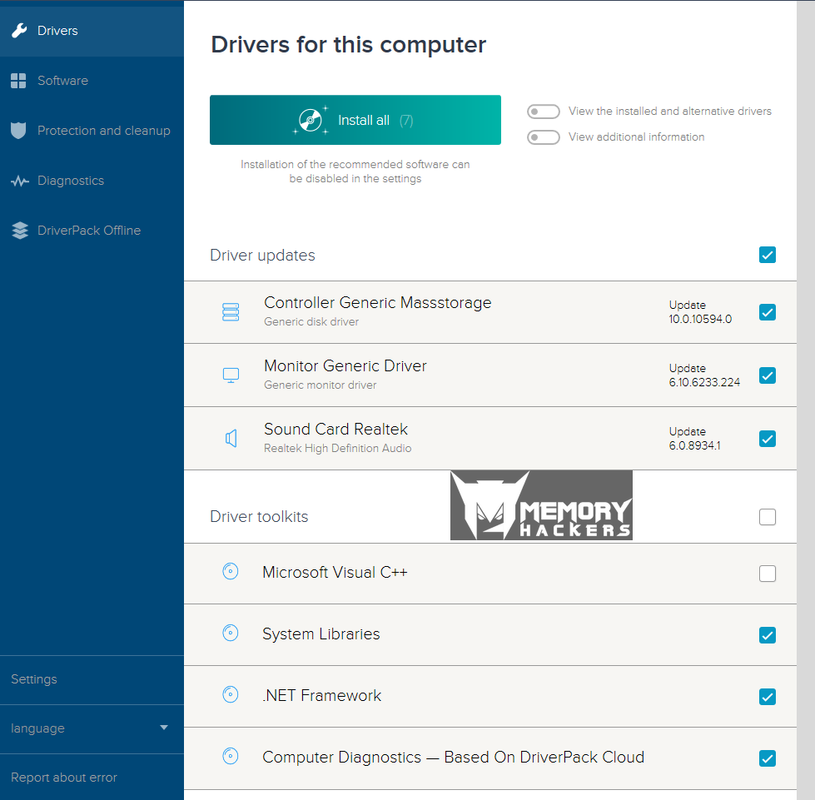Screen dimensions: 815x800
Task: Click the Driver updates heading
Action: (x=262, y=255)
